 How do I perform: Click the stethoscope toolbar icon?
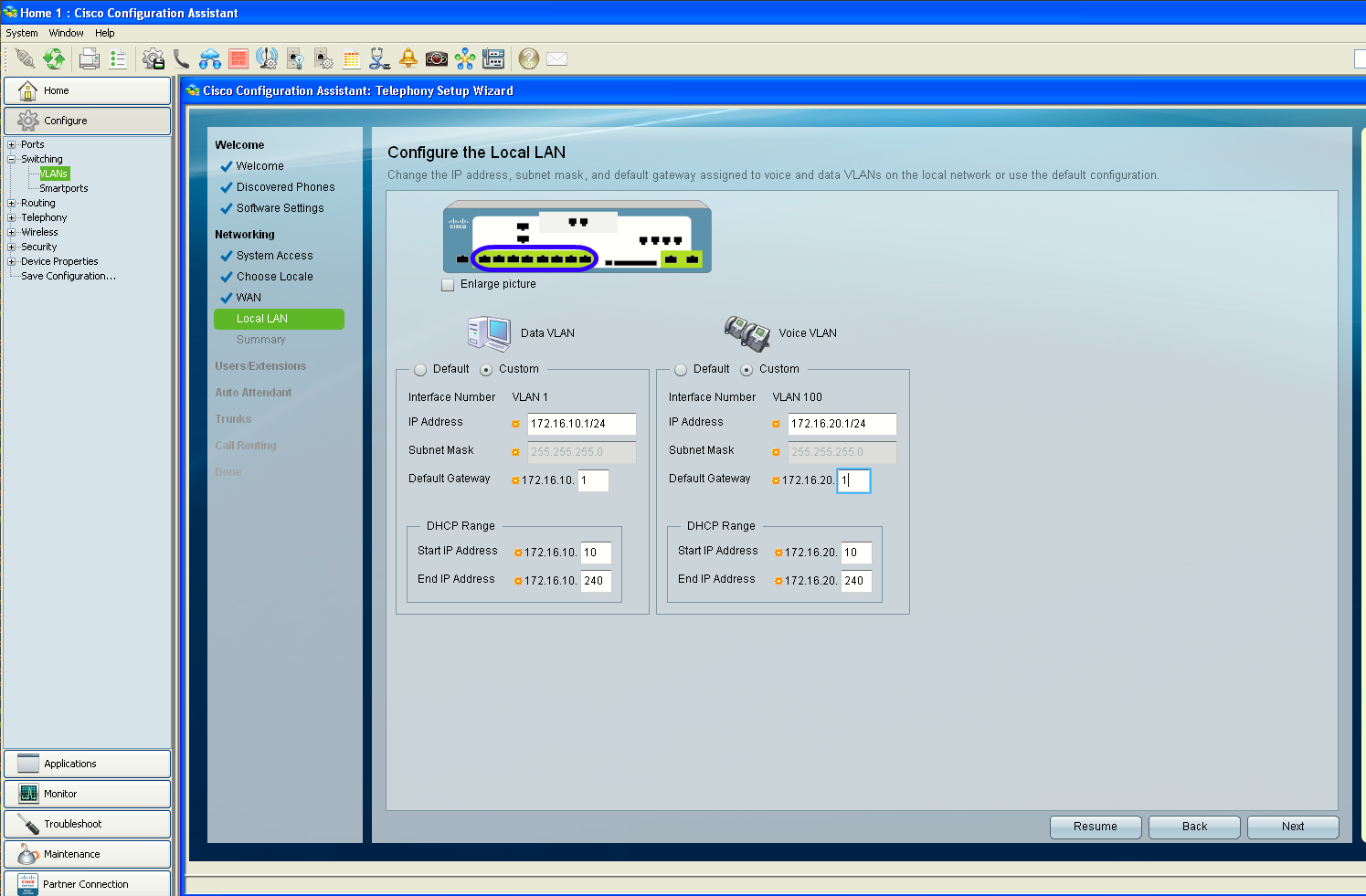(x=380, y=59)
